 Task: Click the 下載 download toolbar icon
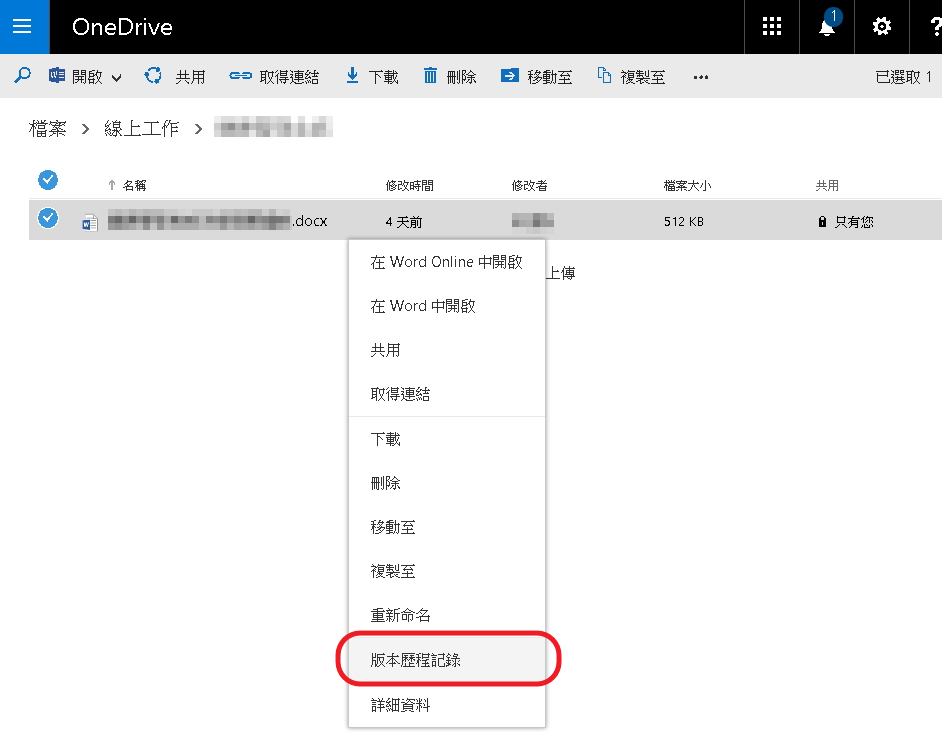click(352, 76)
